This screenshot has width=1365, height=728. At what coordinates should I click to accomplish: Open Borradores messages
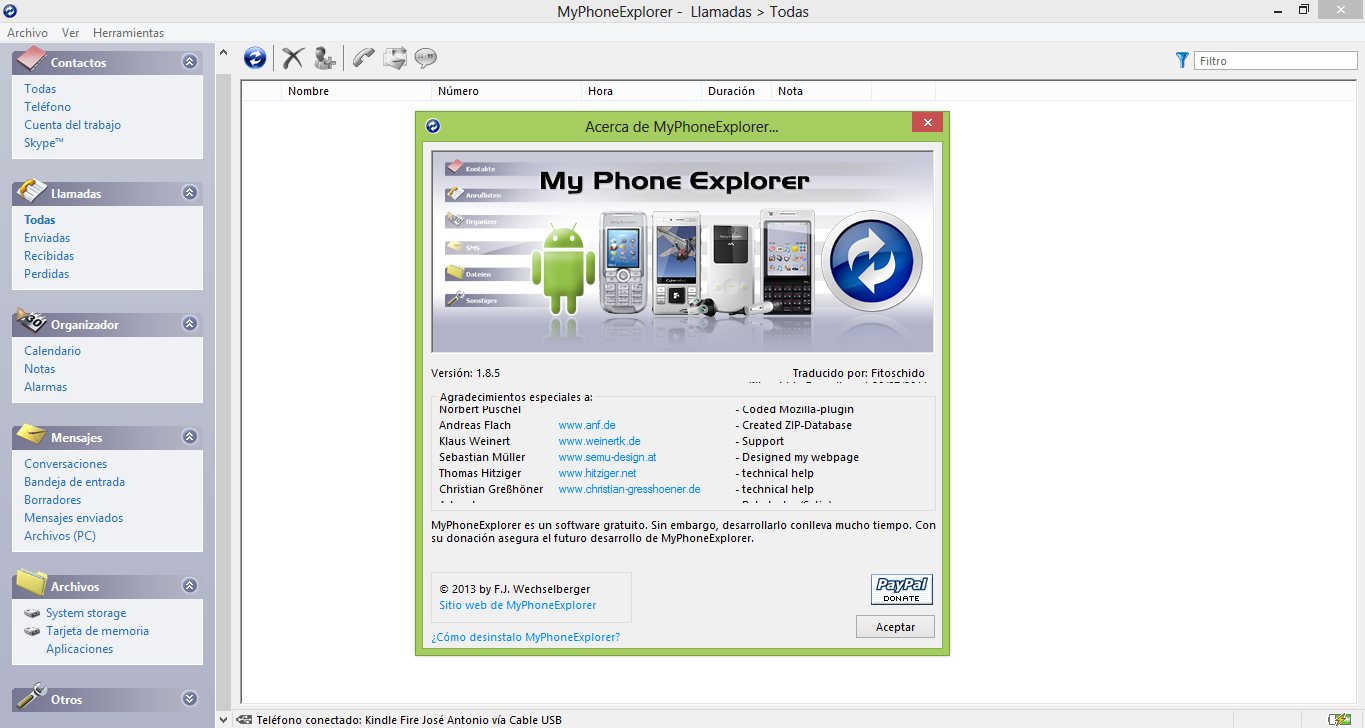click(53, 500)
